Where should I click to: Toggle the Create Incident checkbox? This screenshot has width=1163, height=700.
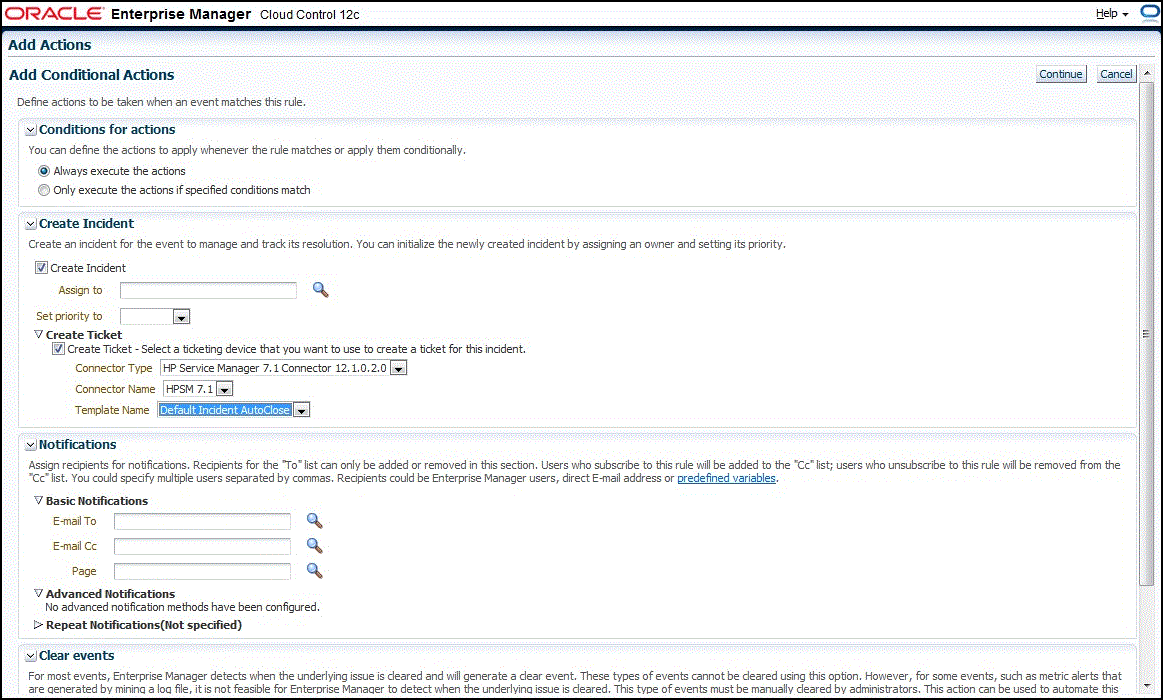[x=42, y=268]
